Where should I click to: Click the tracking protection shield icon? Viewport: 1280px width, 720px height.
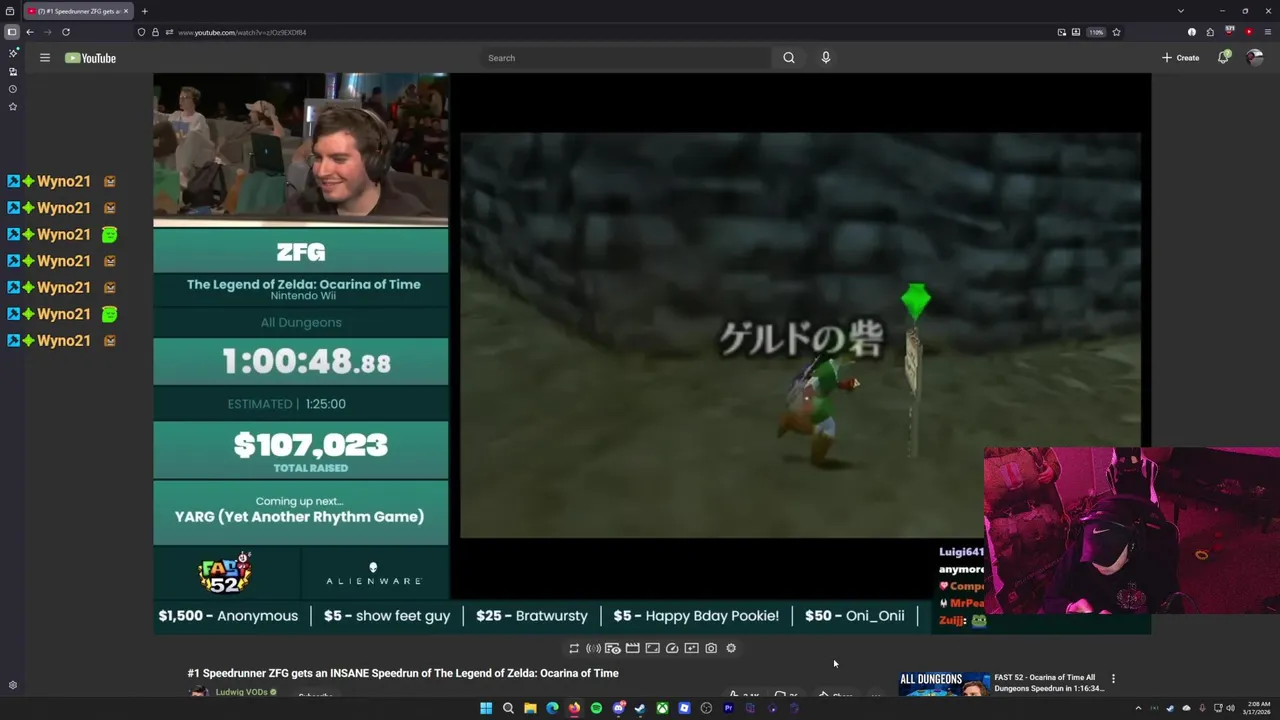click(x=142, y=32)
